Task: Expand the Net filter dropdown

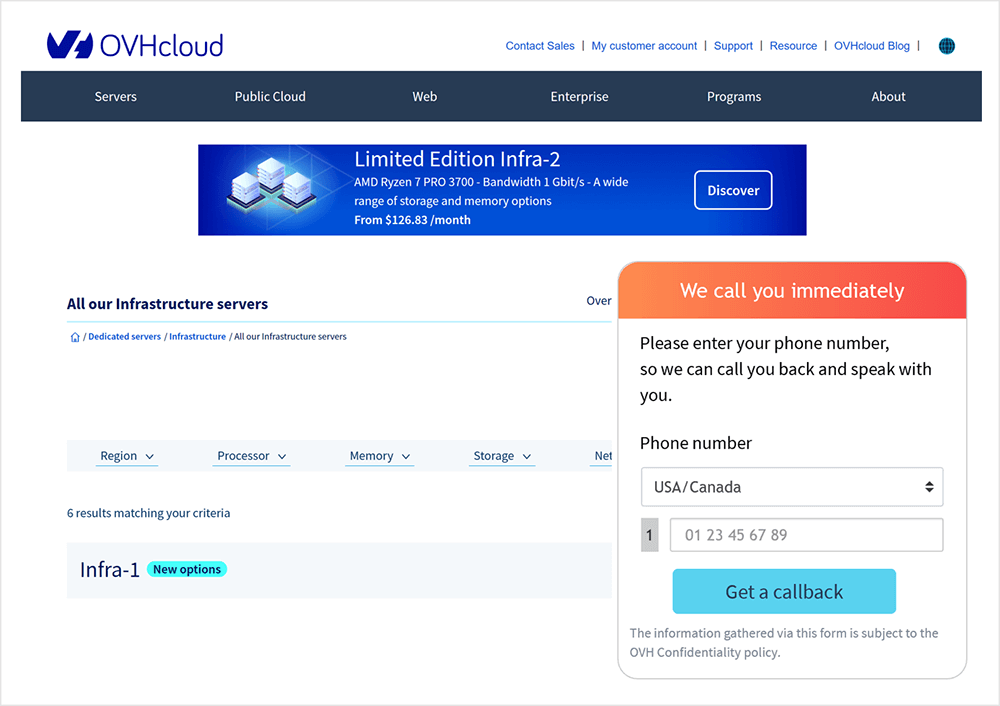Action: (602, 456)
